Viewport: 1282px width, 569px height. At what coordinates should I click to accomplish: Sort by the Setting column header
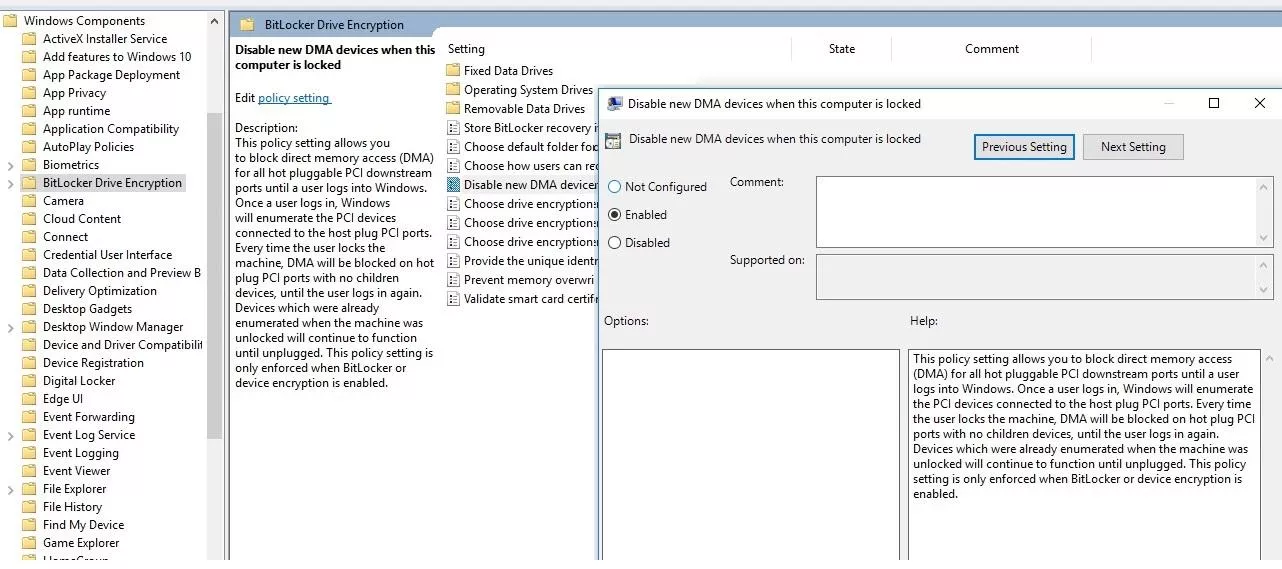[466, 49]
